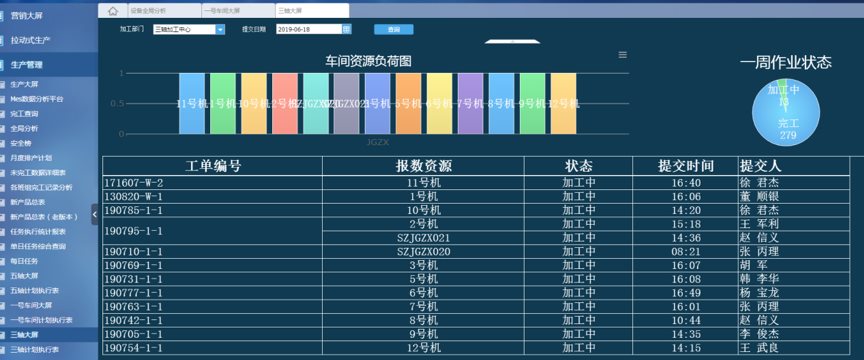Select the icon beside 生产大屏

coord(2,85)
